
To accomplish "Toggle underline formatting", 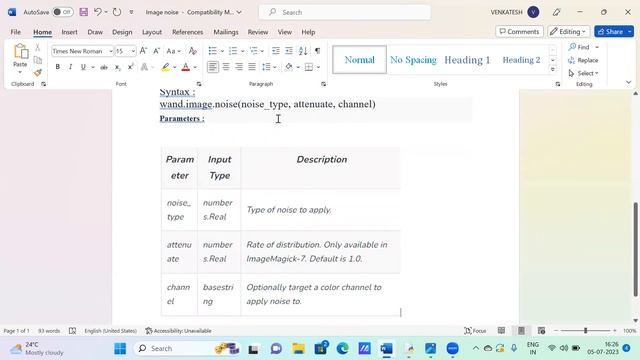I will [x=83, y=67].
